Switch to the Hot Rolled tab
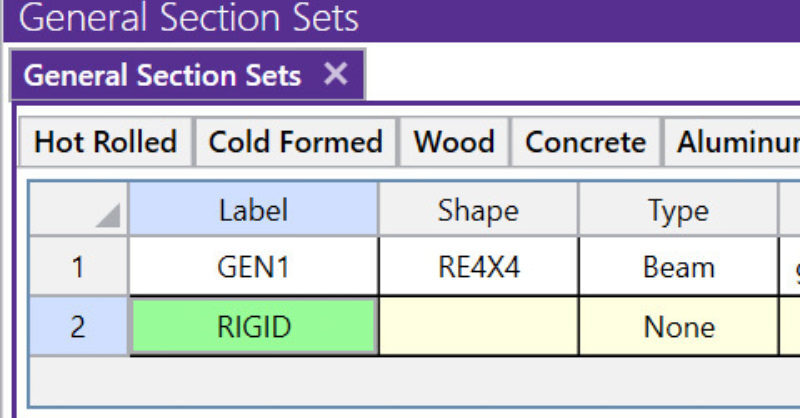The height and width of the screenshot is (418, 800). coord(105,142)
